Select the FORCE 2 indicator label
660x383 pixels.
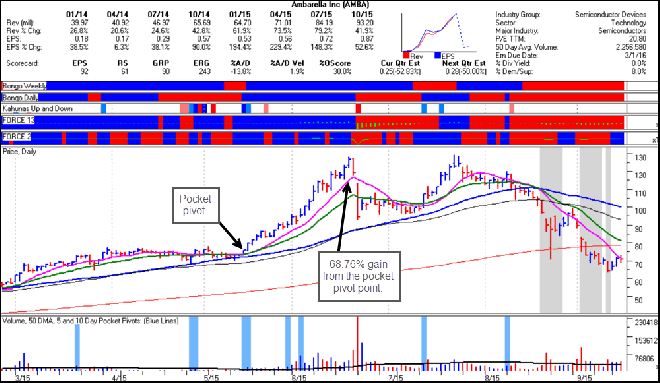coord(16,136)
